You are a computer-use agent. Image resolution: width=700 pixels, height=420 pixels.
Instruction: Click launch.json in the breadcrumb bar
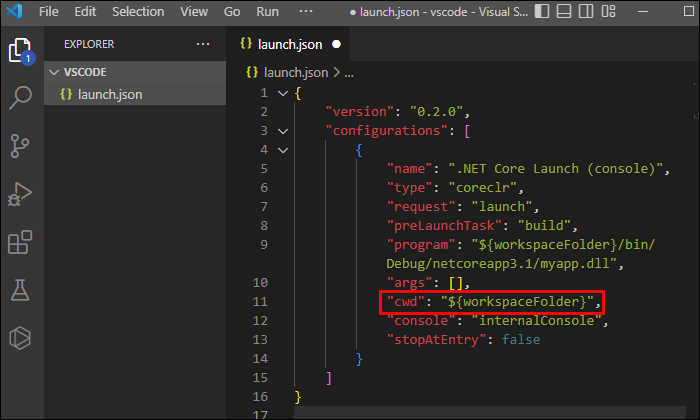(296, 73)
